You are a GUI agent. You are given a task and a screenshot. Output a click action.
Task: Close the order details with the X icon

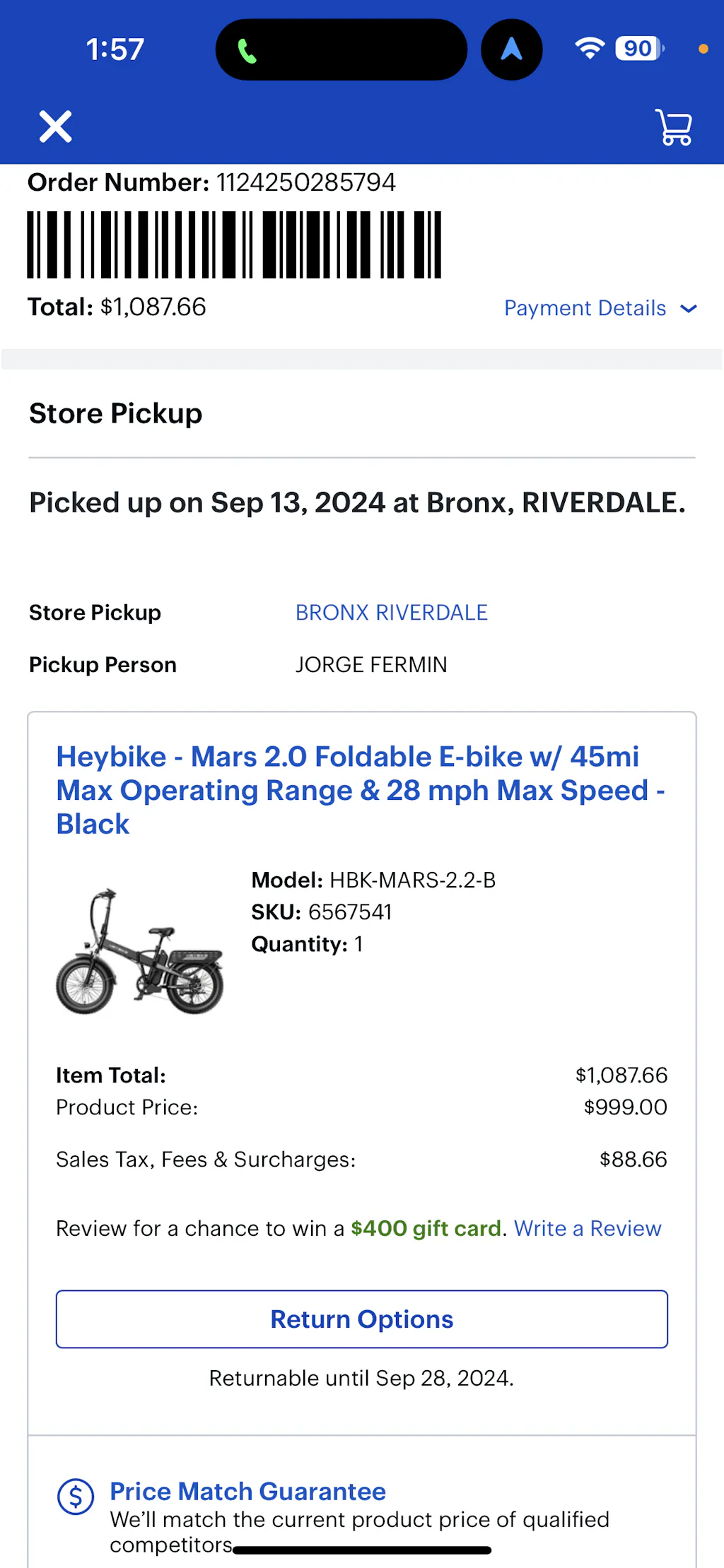(x=55, y=127)
